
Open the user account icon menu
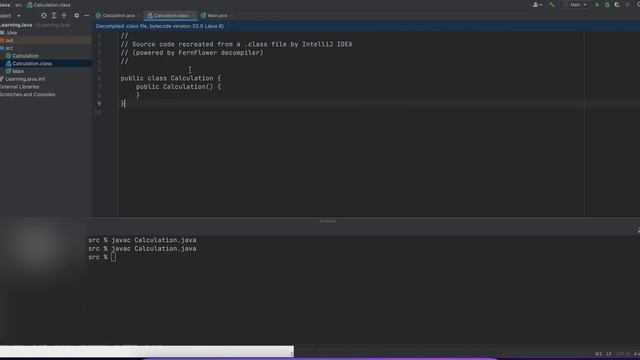click(537, 5)
